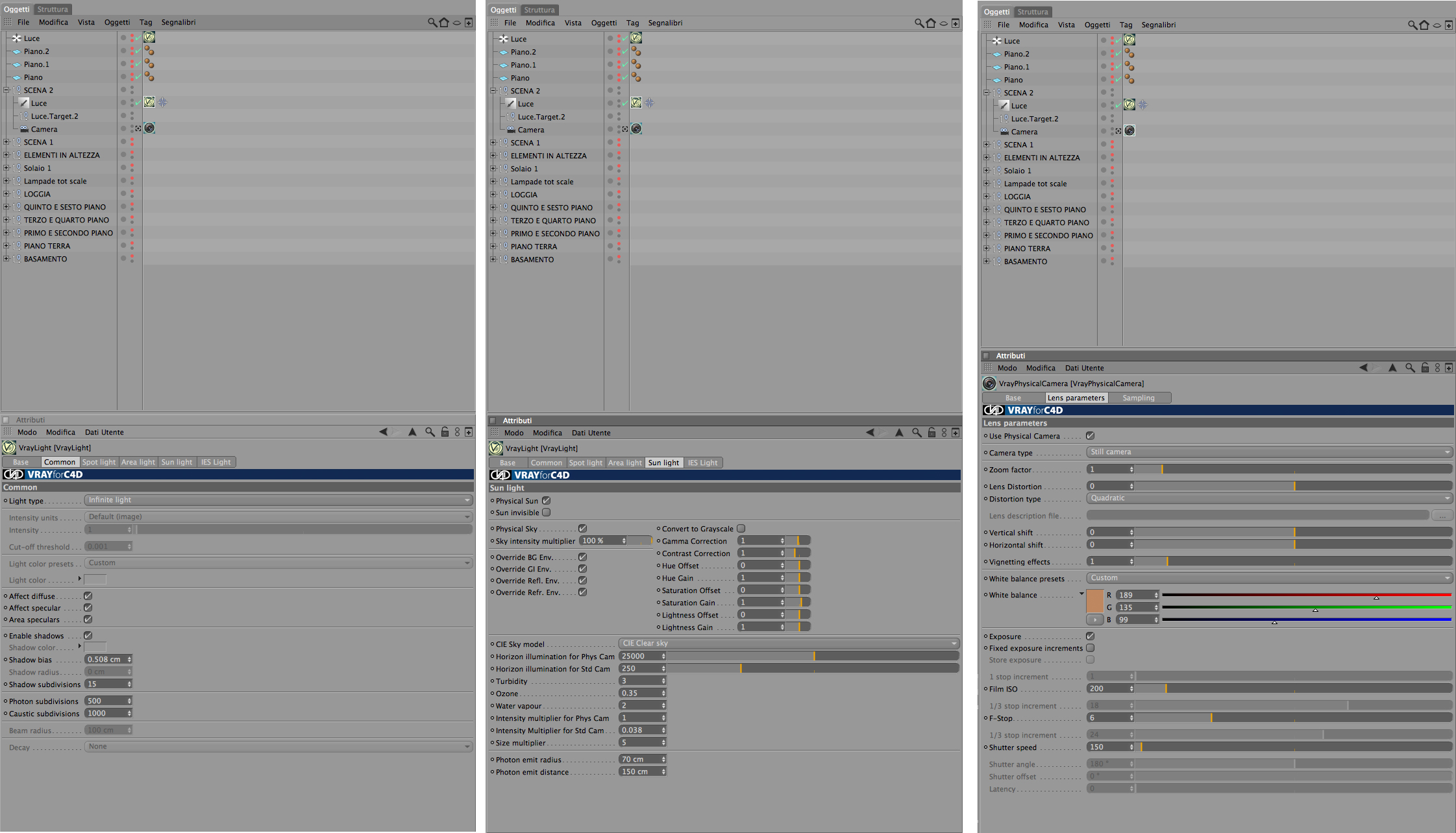Viewport: 1456px width, 833px height.
Task: Disable the Use Physical Camera checkbox
Action: pos(1090,436)
